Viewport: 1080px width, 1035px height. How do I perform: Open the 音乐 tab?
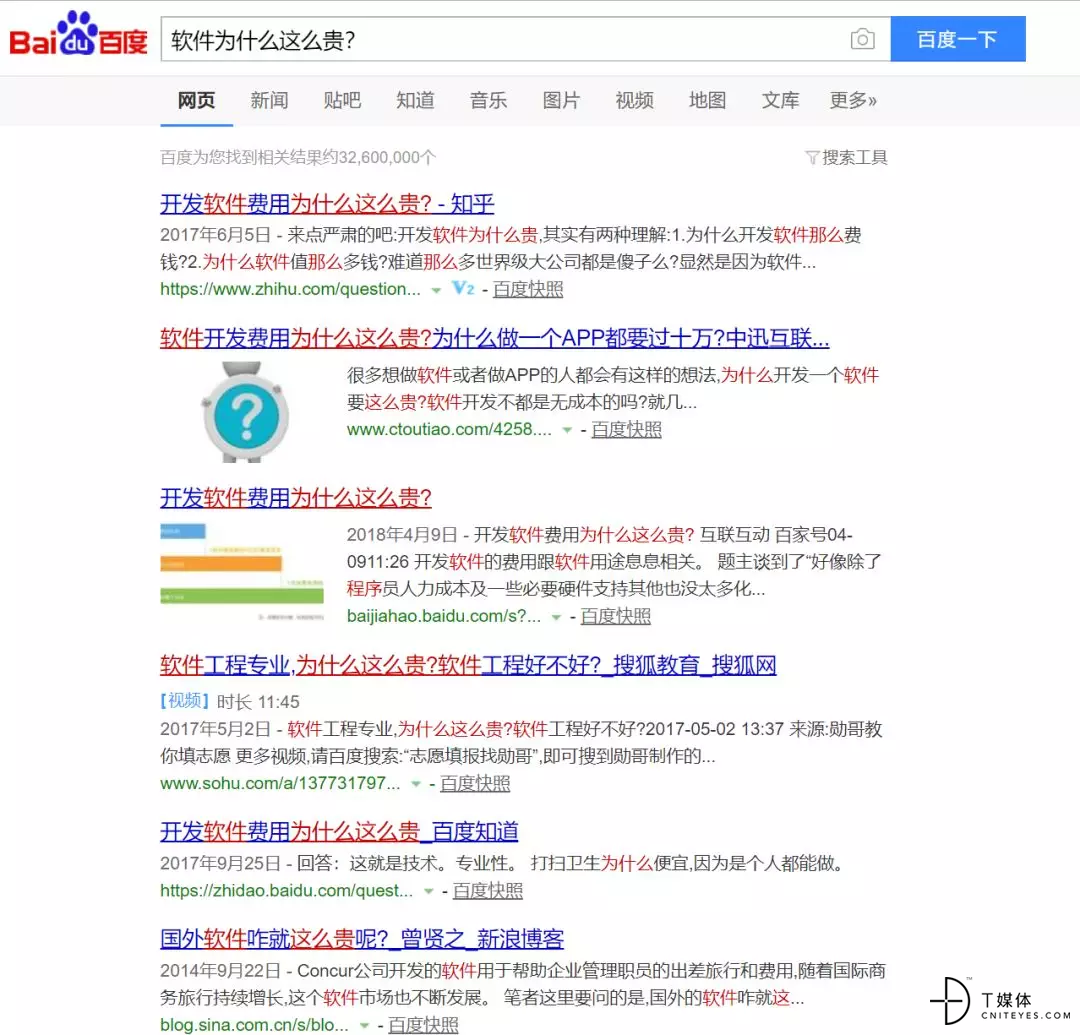coord(488,101)
